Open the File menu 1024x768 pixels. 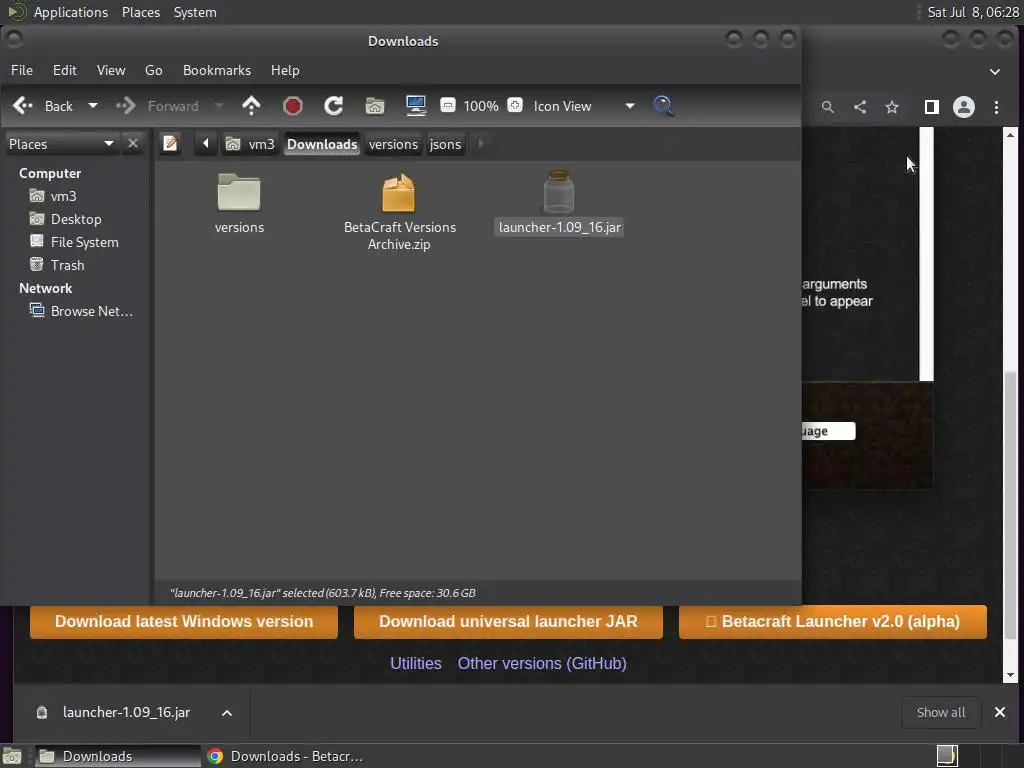coord(22,70)
